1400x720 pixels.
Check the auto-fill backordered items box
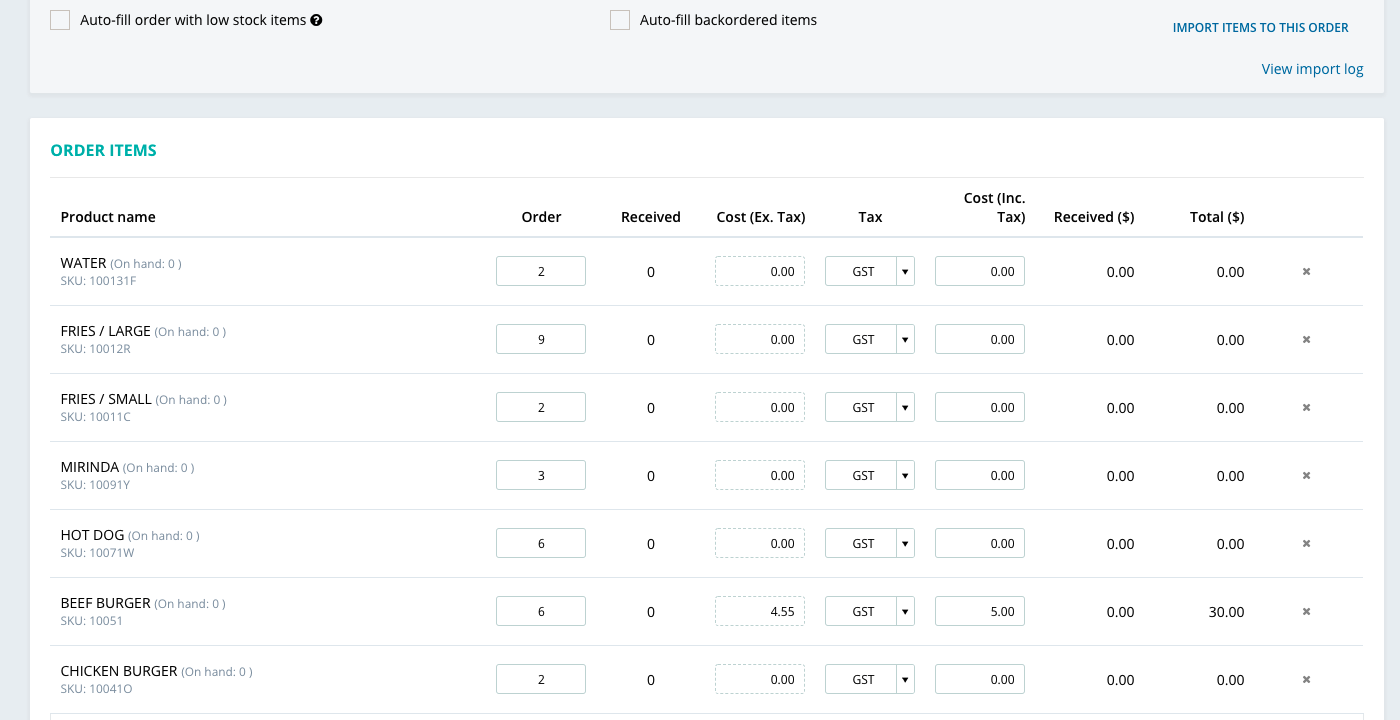point(620,20)
